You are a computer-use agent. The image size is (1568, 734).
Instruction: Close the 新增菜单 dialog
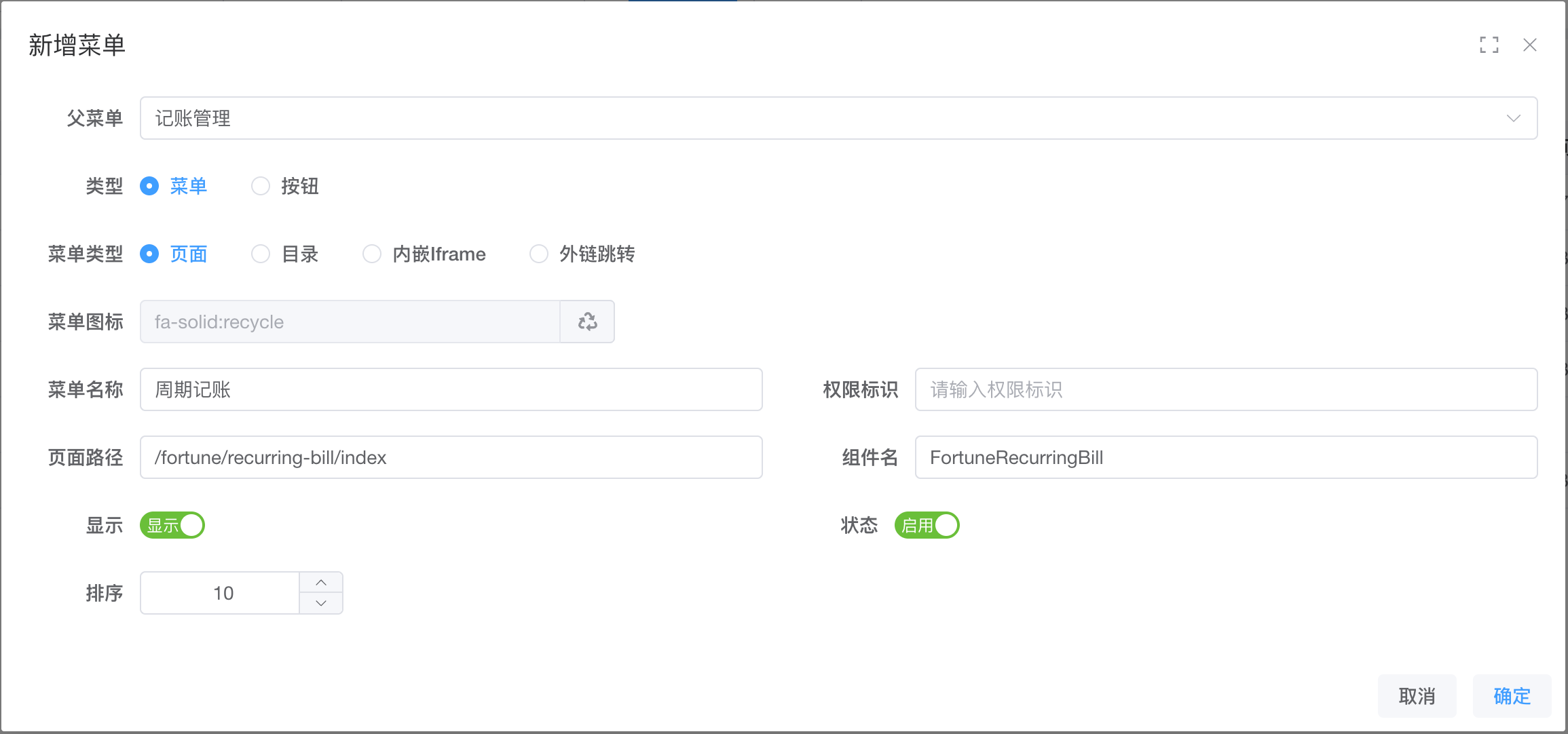point(1529,45)
